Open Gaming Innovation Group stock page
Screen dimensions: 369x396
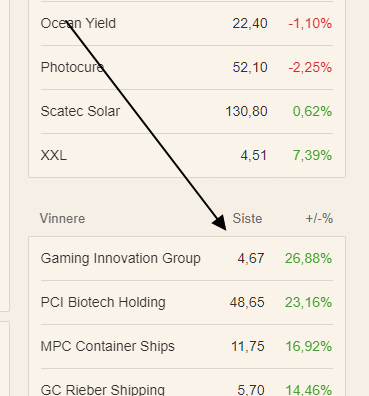pos(120,258)
